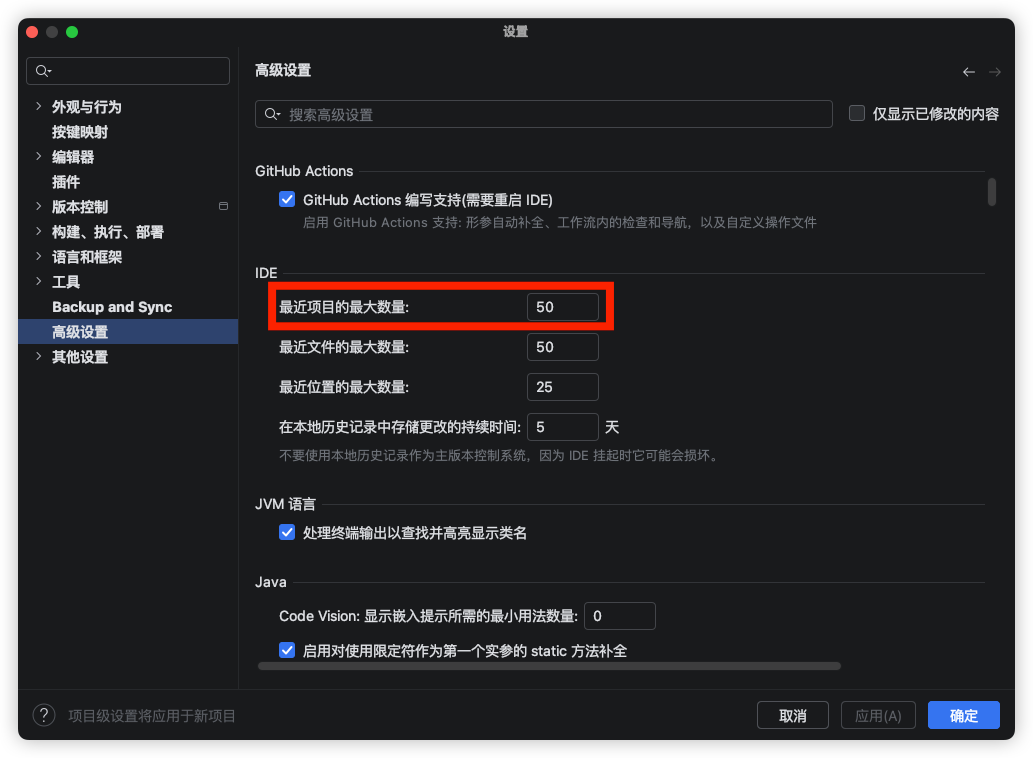Expand the 其他设置 tree node
1033x758 pixels.
click(38, 357)
